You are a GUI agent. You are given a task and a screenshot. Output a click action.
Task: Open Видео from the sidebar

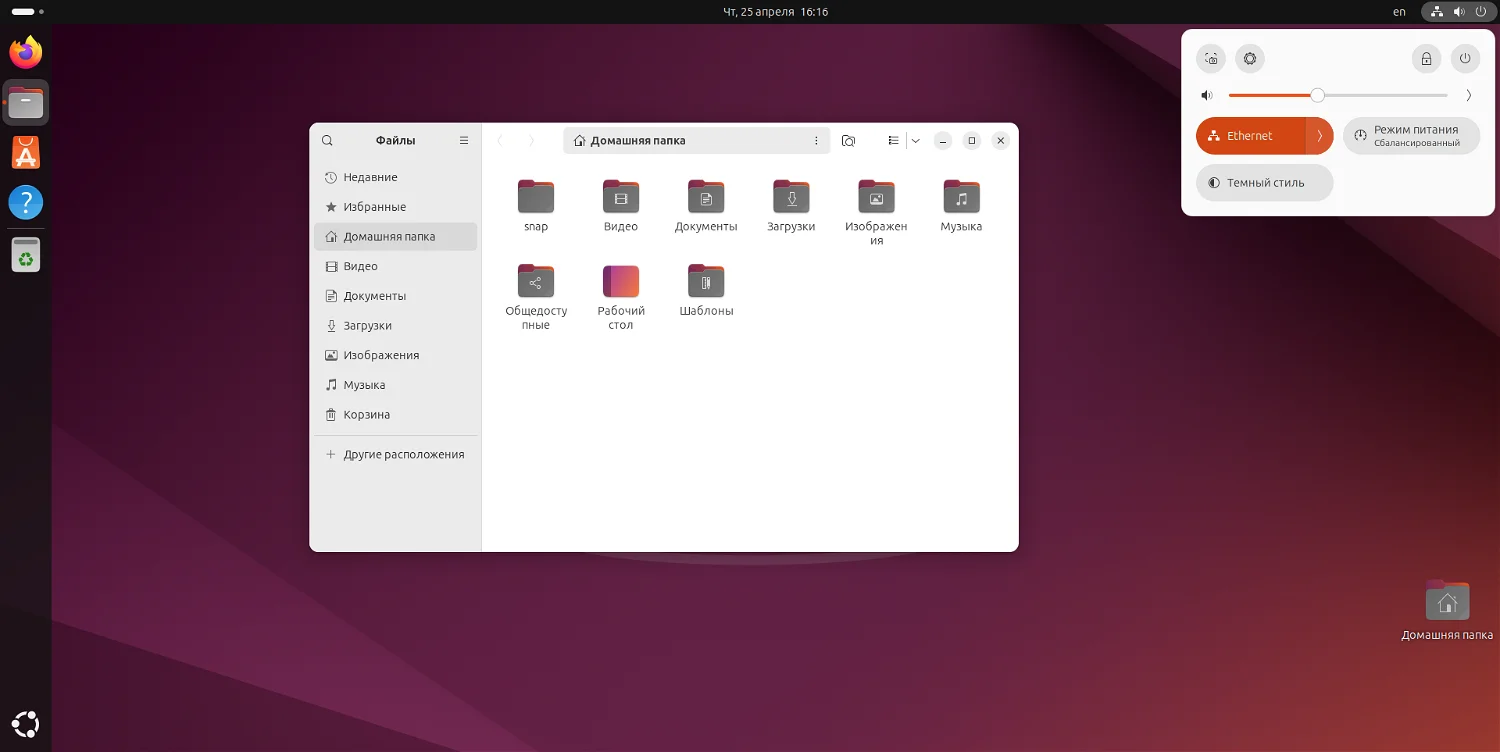click(x=396, y=266)
